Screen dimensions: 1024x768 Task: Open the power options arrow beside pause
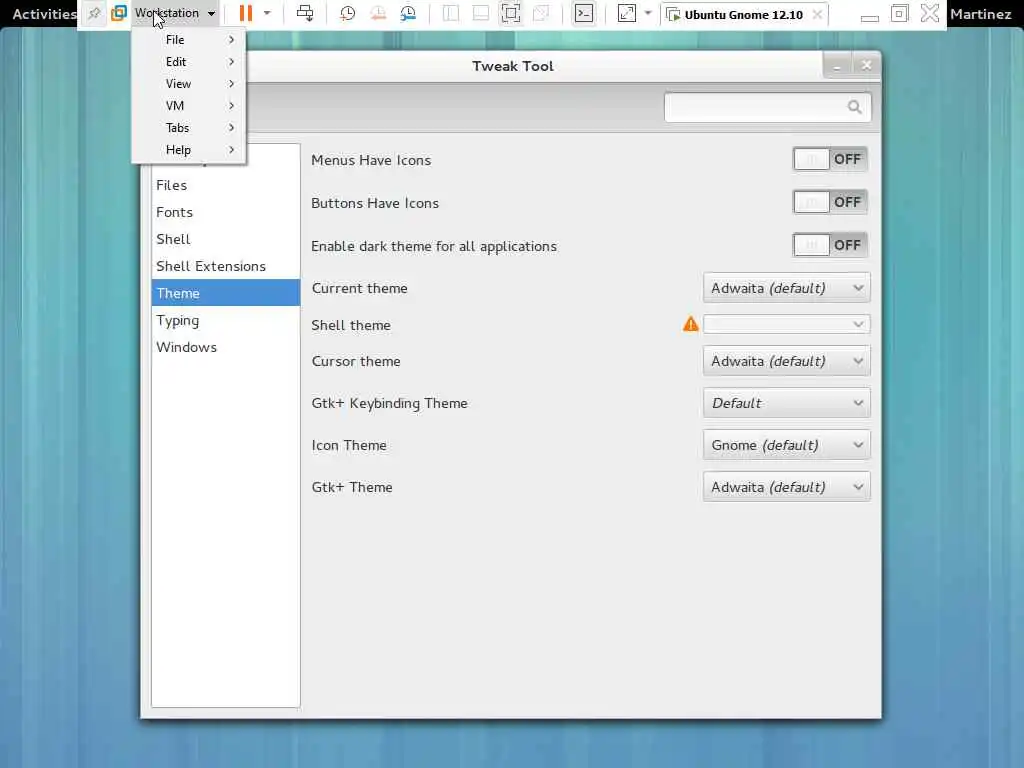267,13
